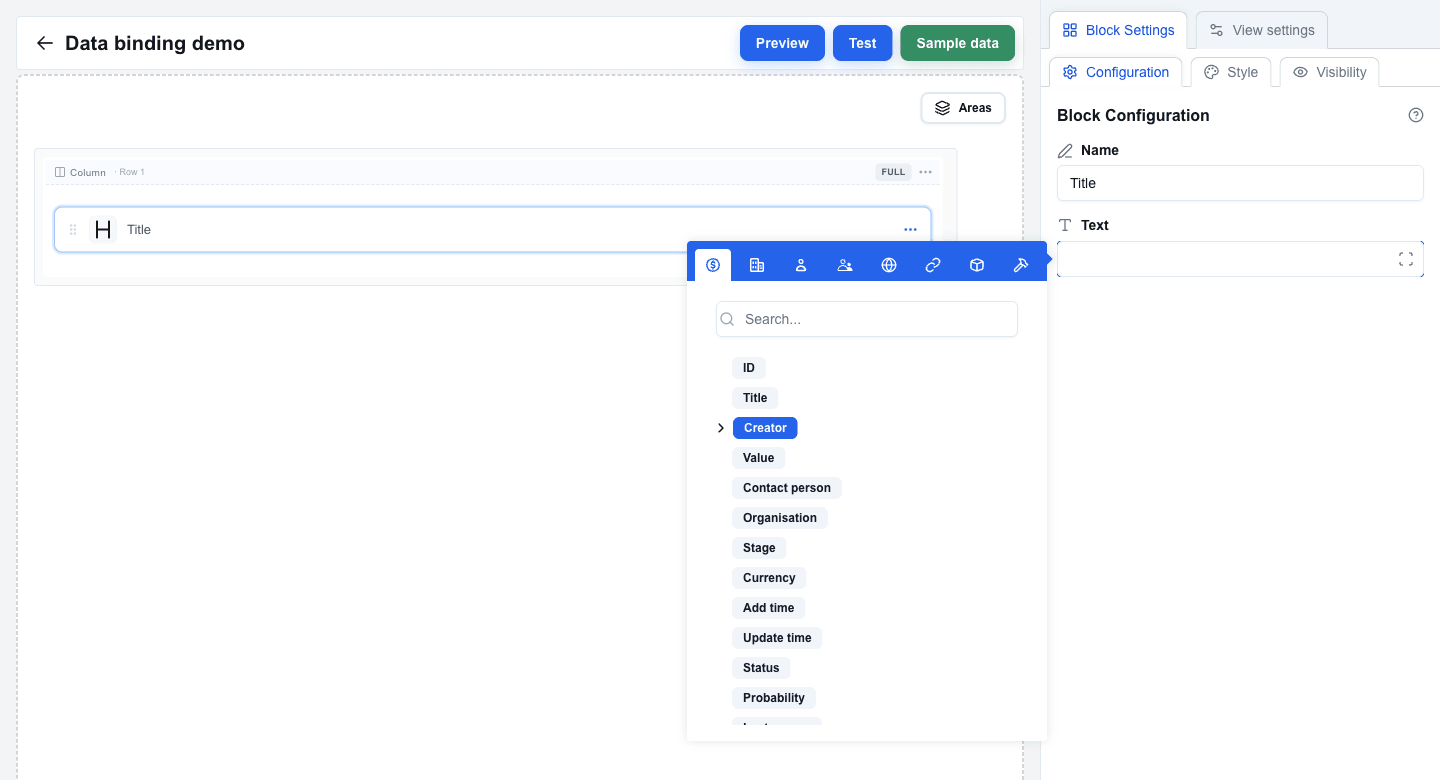Open the dollar-sign deal data tab
Screen dimensions: 1440x780
[x=713, y=265]
